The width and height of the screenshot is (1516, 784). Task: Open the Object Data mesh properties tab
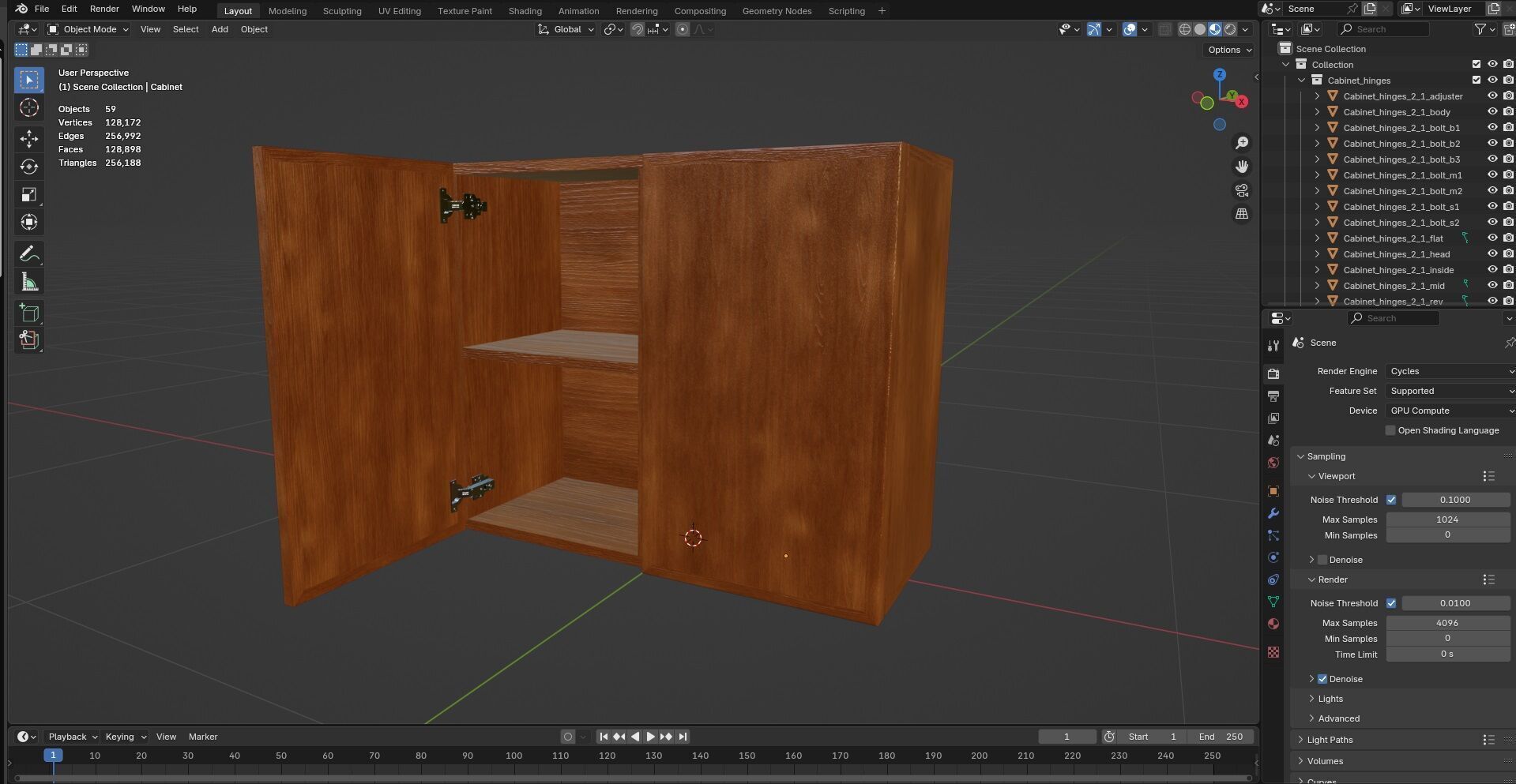[1273, 602]
